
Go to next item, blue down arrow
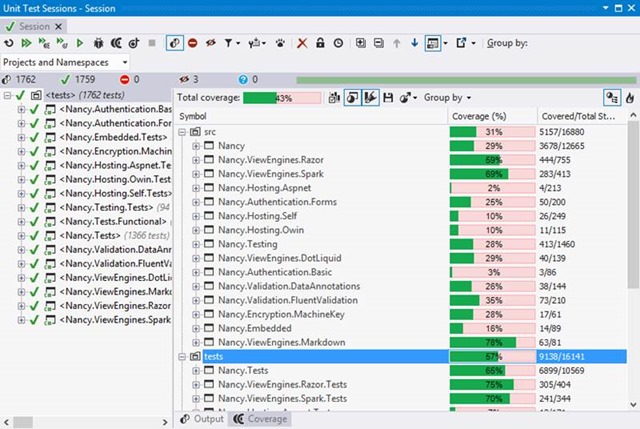point(414,43)
